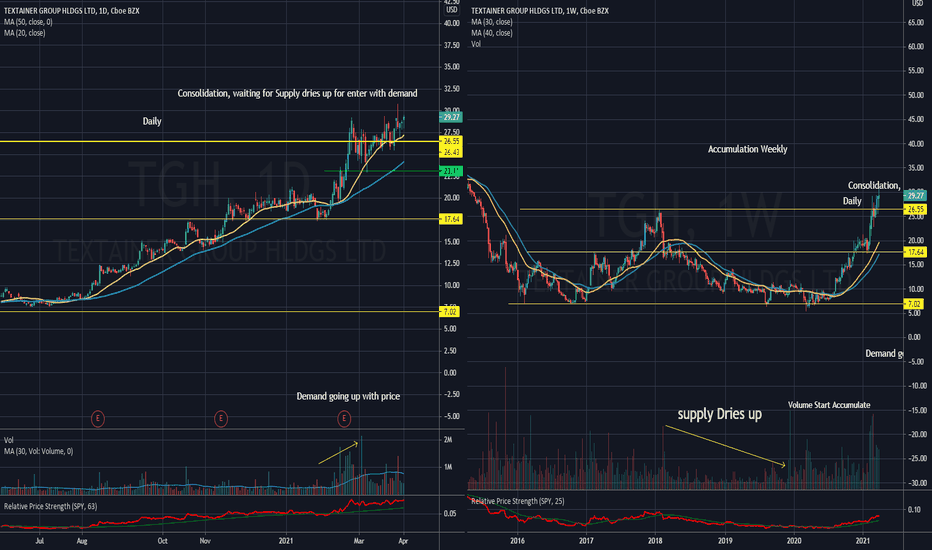Click the yellow 26.55 price label, daily chart
This screenshot has width=932, height=550.
(451, 142)
